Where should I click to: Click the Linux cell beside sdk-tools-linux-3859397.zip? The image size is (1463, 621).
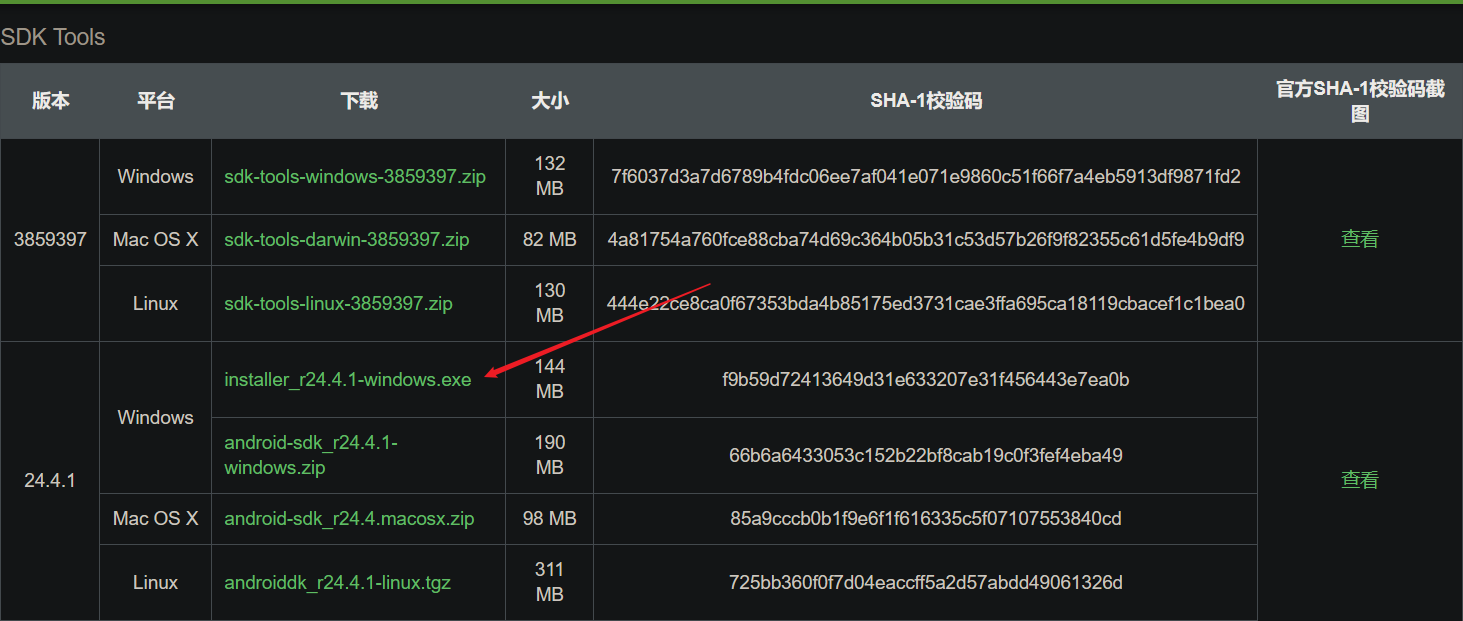(x=155, y=303)
